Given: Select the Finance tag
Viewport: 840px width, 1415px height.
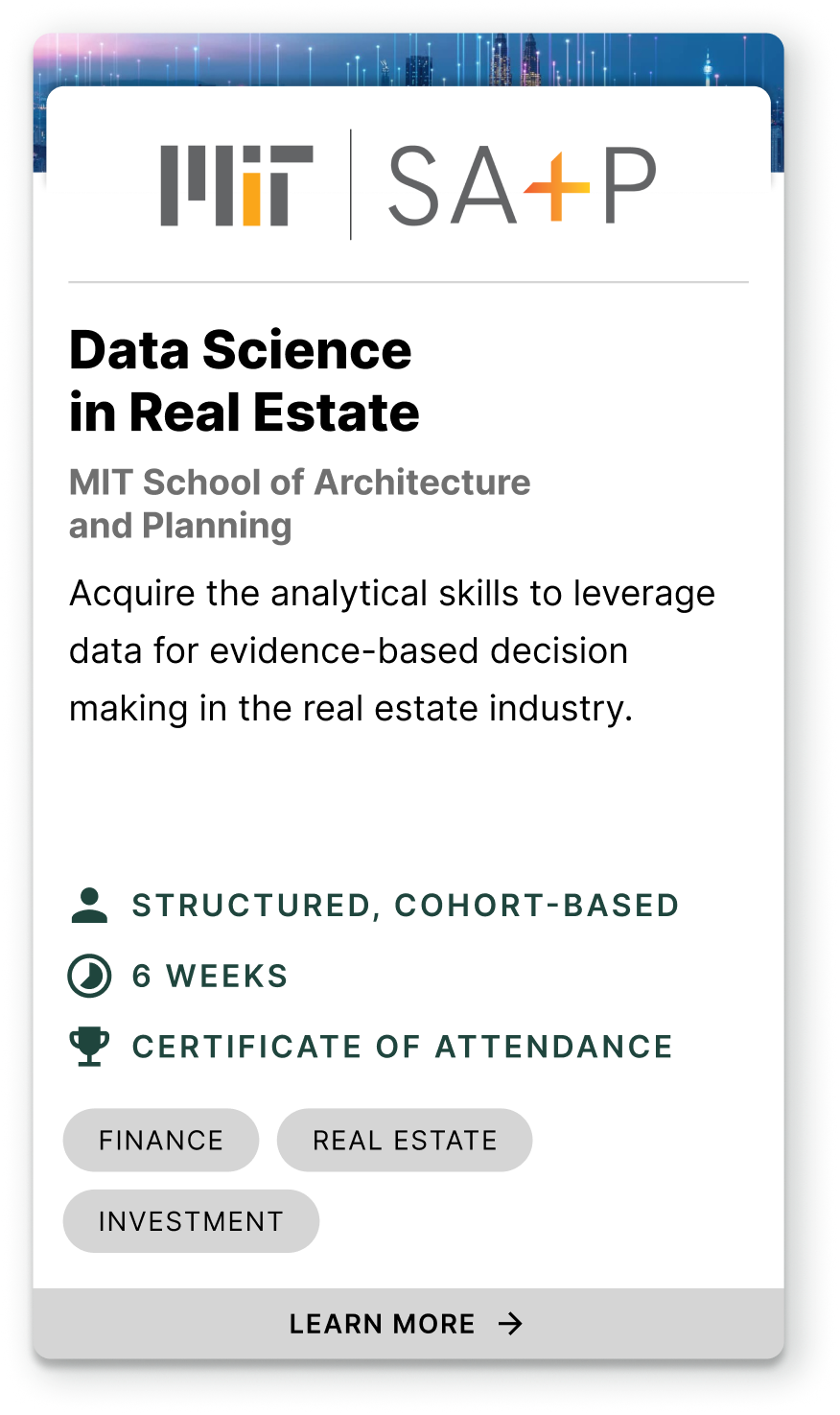Looking at the screenshot, I should [x=161, y=1141].
